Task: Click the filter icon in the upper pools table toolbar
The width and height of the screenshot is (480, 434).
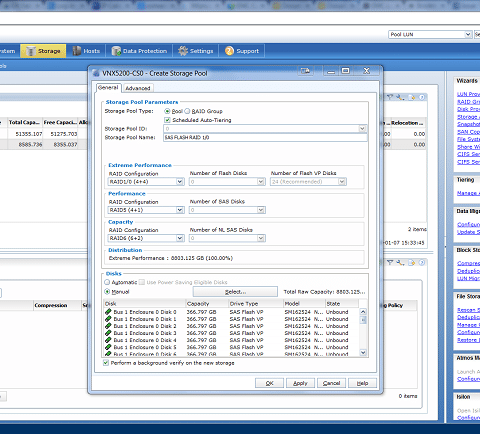Action: [x=390, y=97]
